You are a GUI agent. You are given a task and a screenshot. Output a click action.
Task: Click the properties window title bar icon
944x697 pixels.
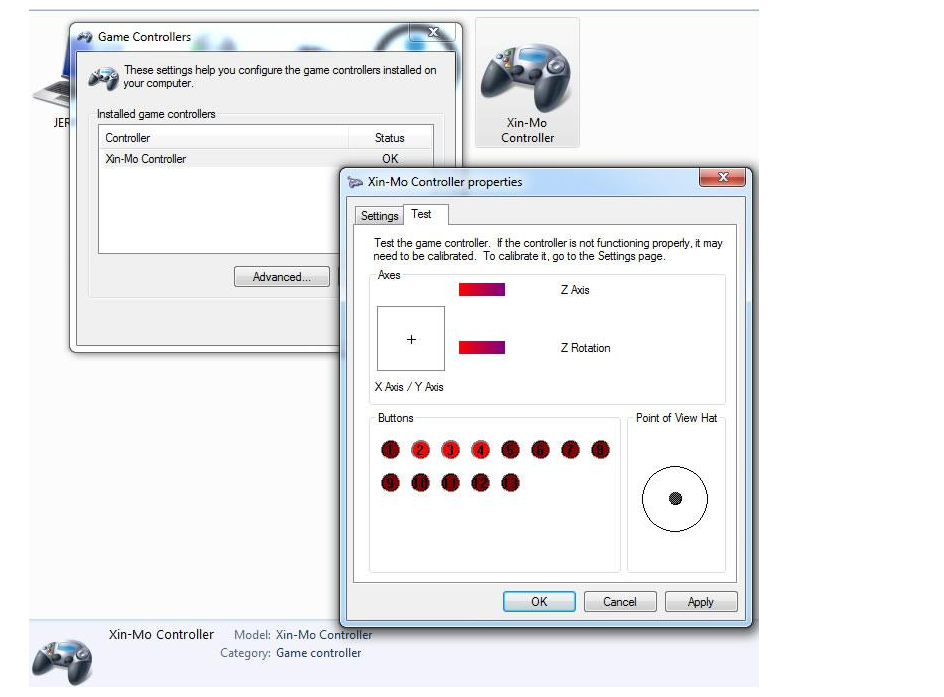355,182
